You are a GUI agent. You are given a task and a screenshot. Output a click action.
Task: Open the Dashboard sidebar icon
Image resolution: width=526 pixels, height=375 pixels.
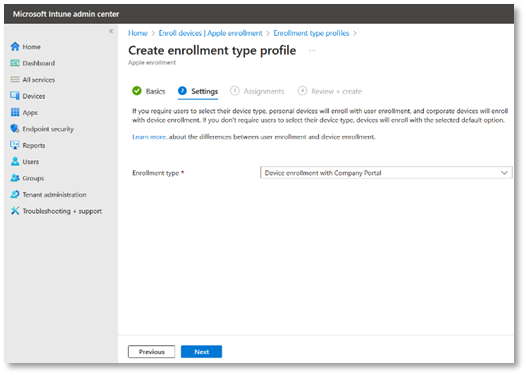[15, 63]
